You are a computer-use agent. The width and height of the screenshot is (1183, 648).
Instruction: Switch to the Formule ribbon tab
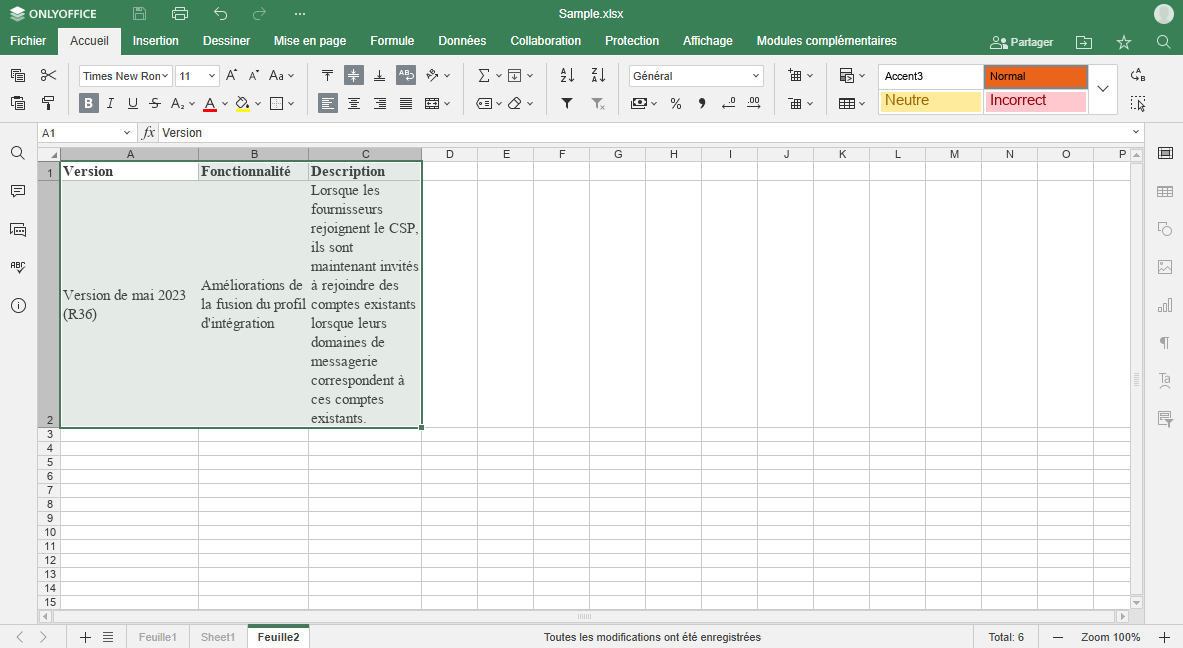392,41
